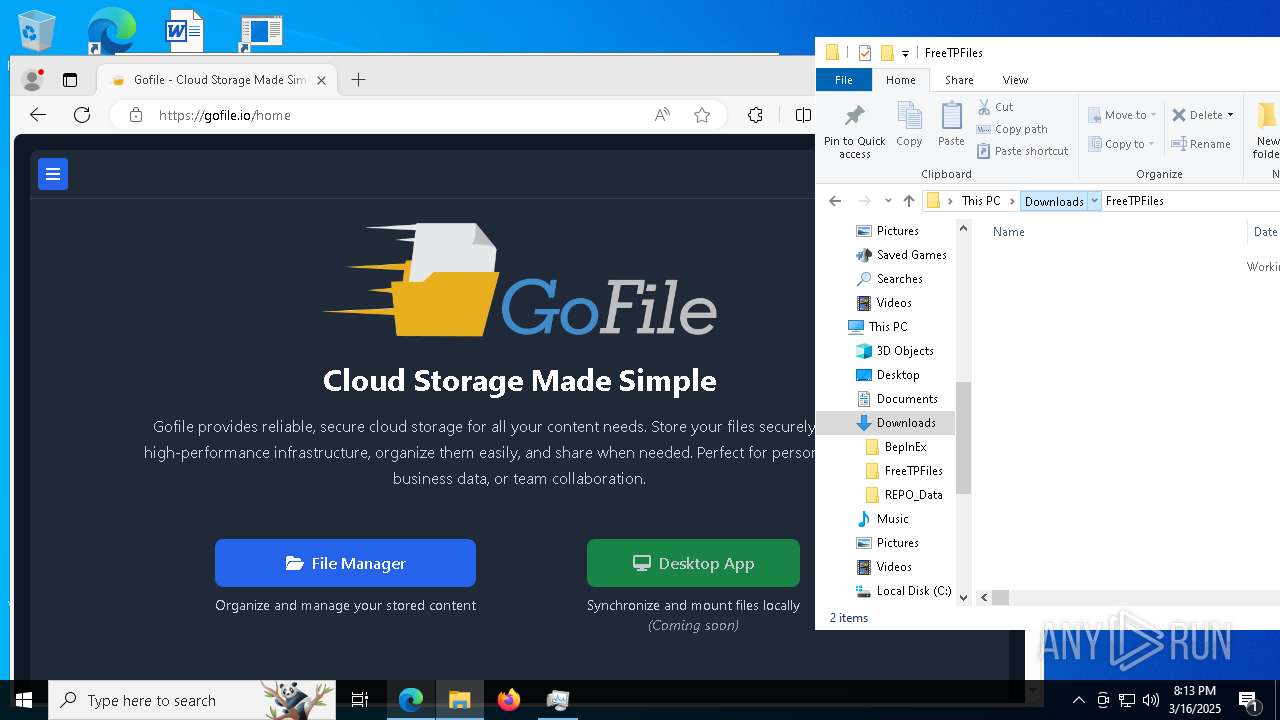Click navigation pane scroll up arrow
The width and height of the screenshot is (1280, 720).
(964, 229)
